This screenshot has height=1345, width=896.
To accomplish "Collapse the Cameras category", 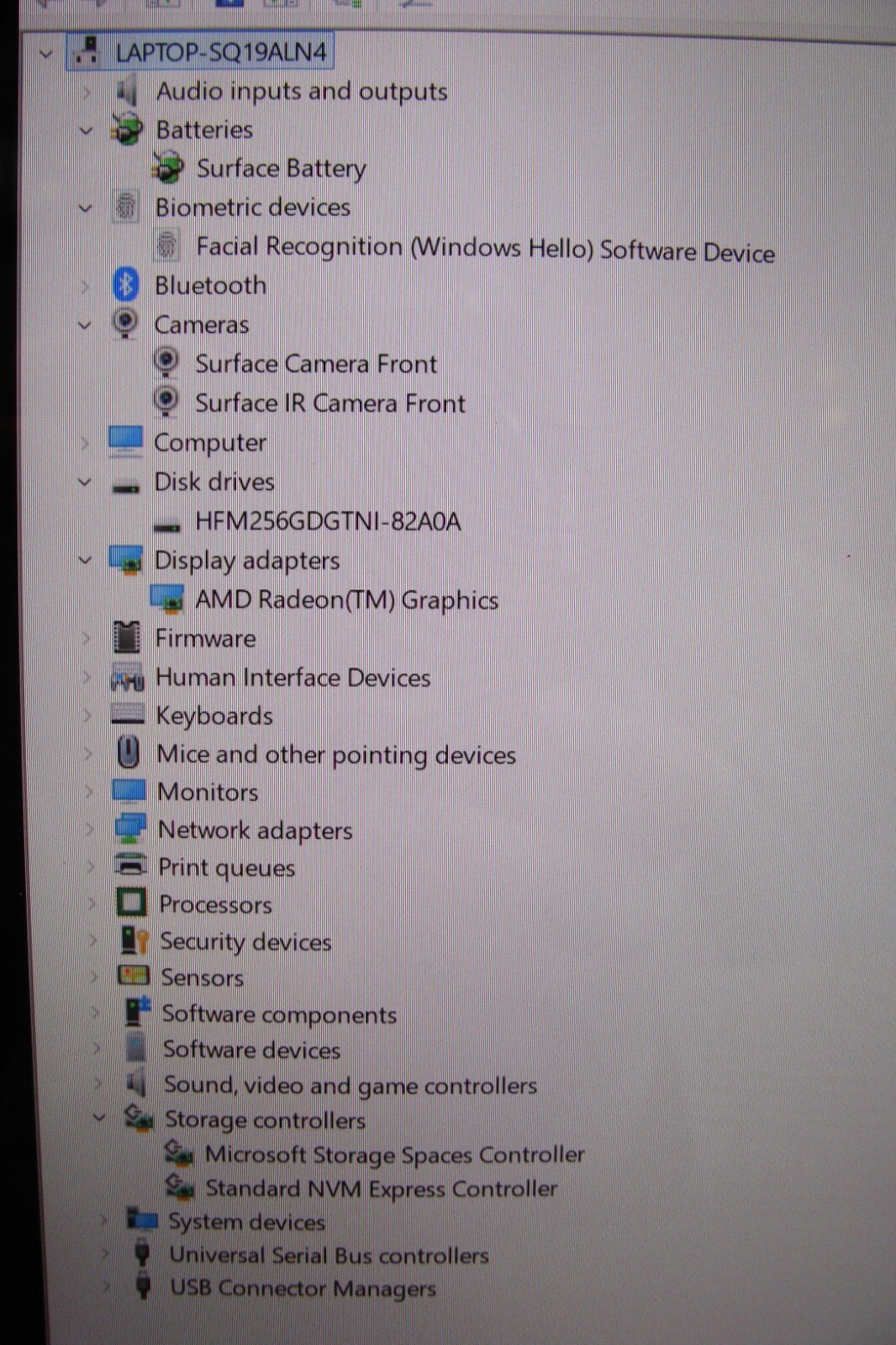I will (x=85, y=324).
